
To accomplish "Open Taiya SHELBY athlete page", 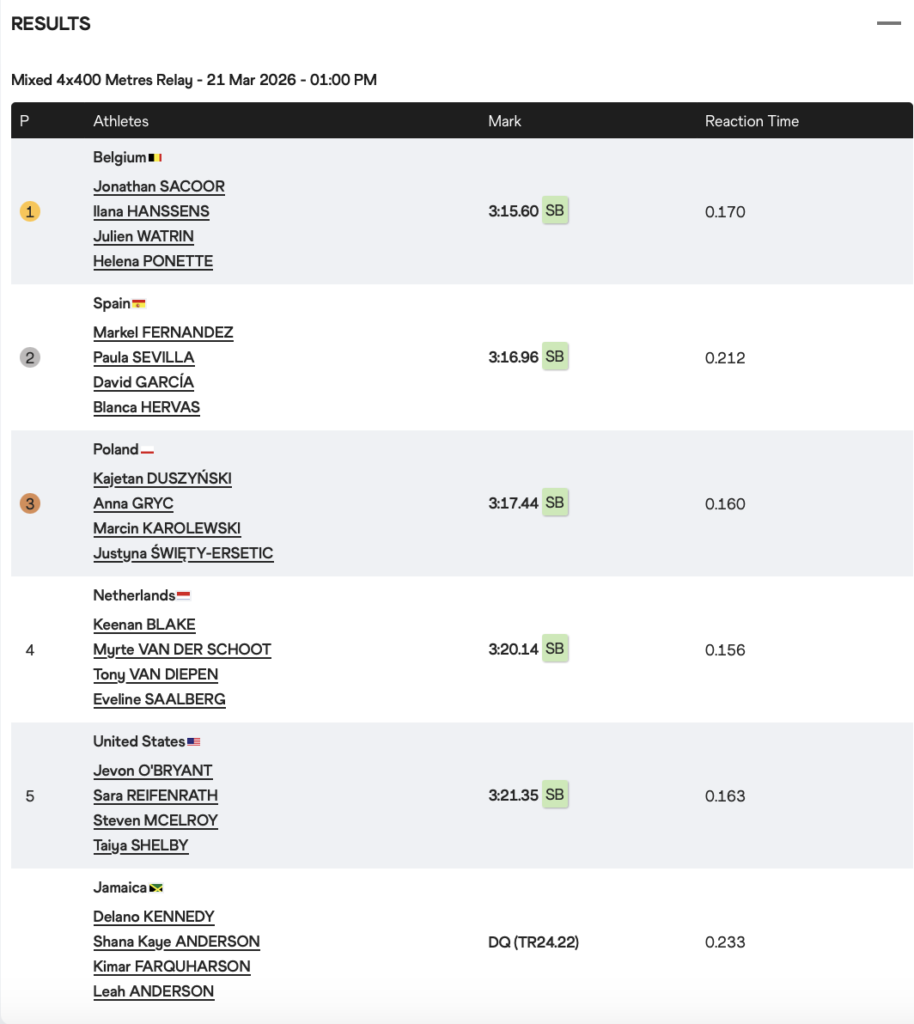I will 141,846.
